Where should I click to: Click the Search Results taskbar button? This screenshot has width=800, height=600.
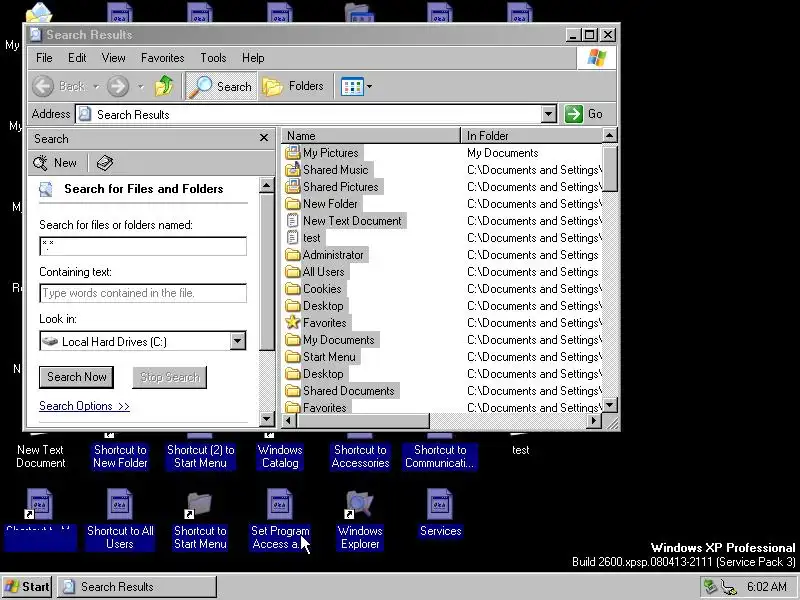[137, 587]
